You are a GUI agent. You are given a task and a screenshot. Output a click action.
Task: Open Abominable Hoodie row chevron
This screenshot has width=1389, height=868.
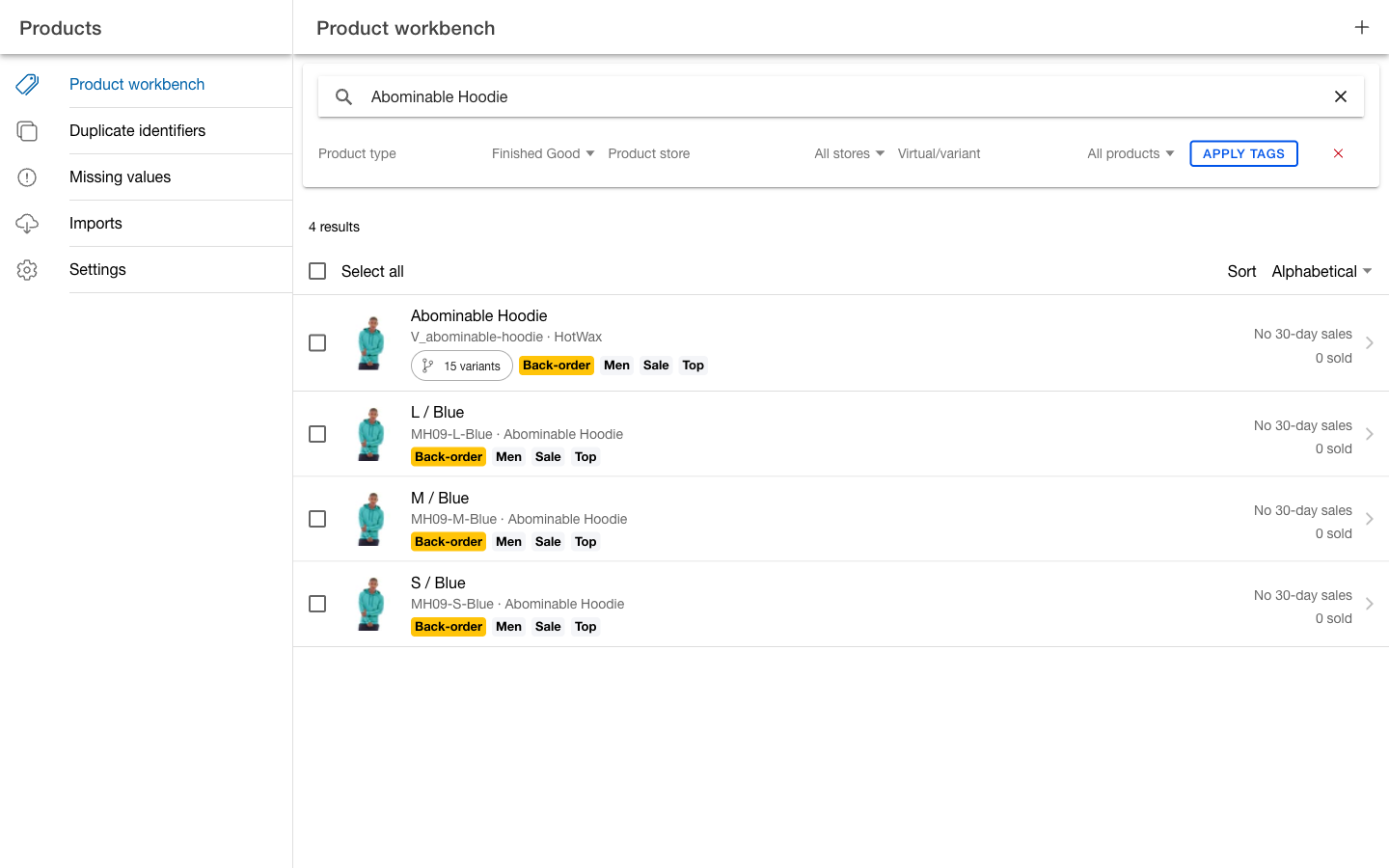point(1370,343)
